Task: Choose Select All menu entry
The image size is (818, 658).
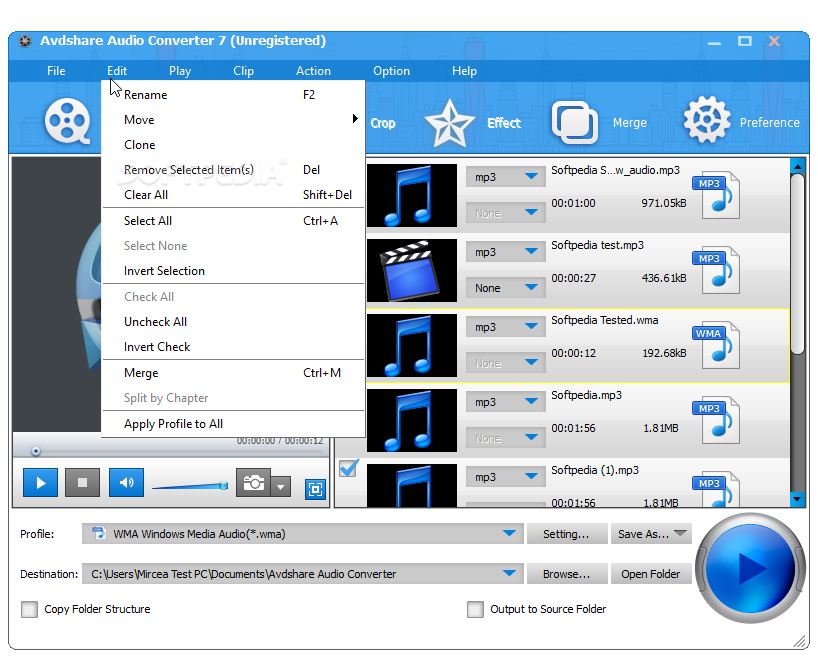Action: point(233,221)
